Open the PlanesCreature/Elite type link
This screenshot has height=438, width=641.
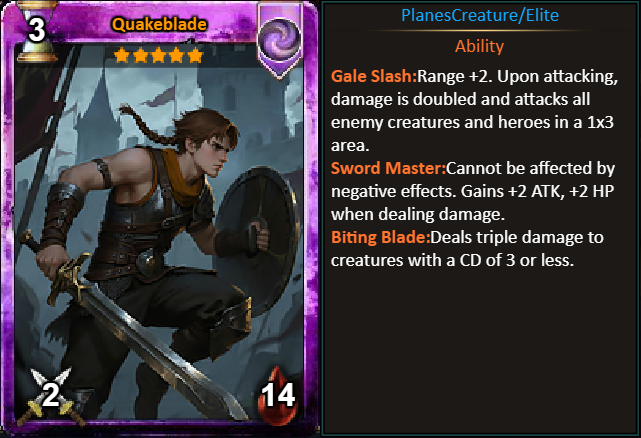pyautogui.click(x=480, y=15)
